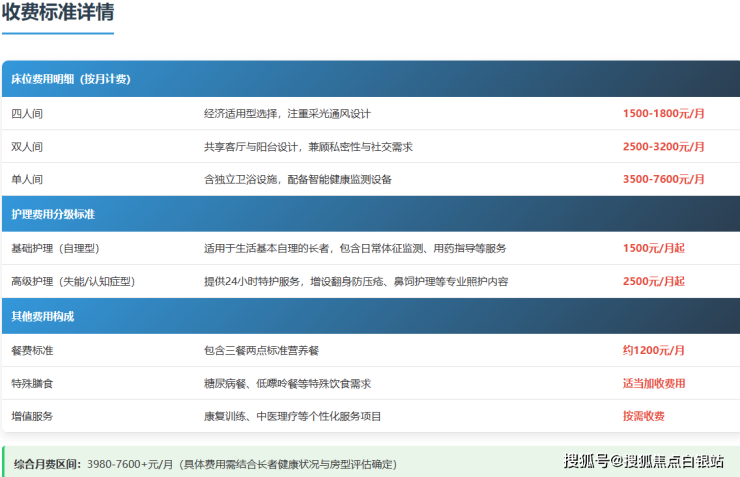Click the 四人间 room type row label

tap(27, 114)
